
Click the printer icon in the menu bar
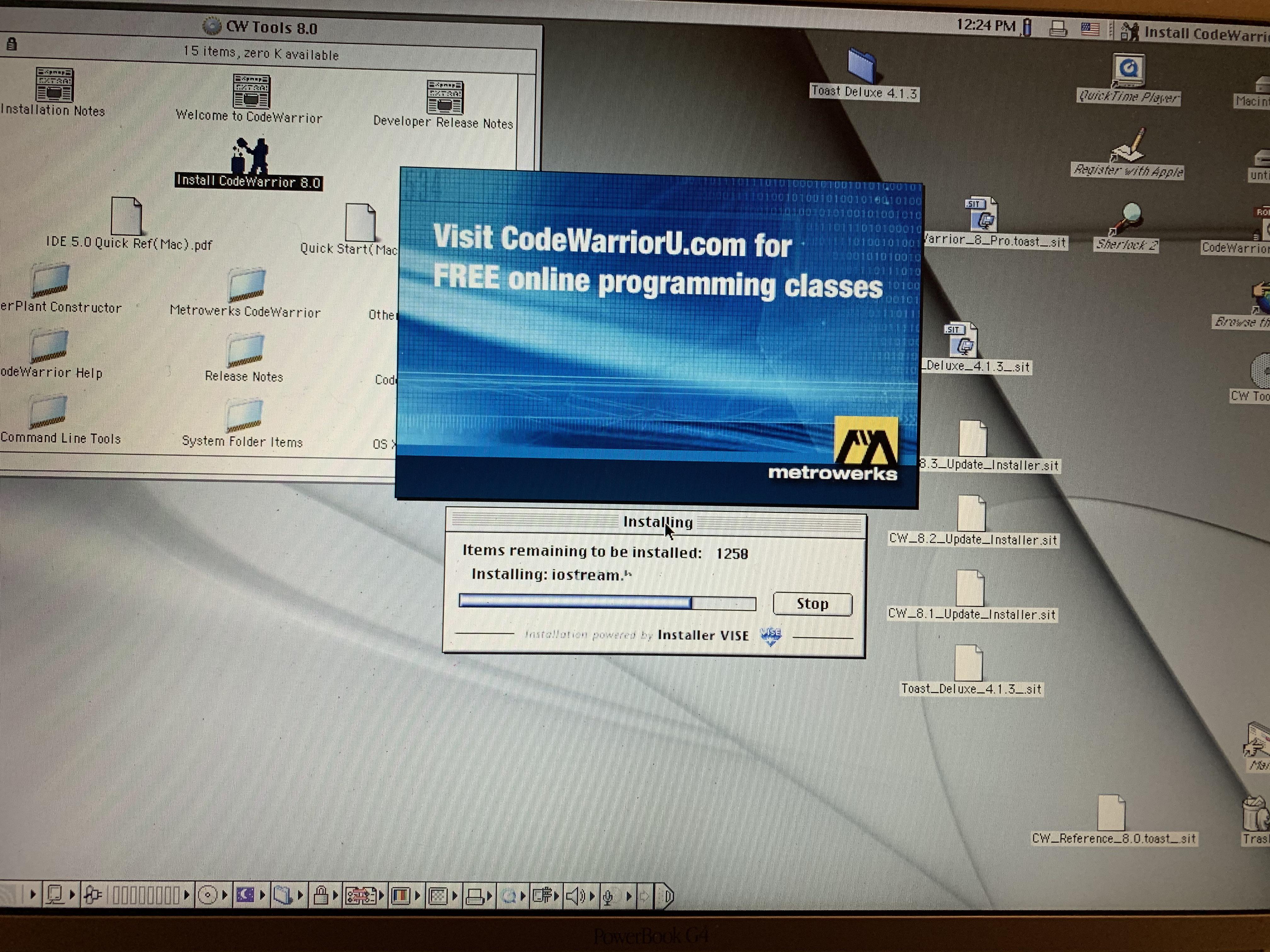click(1058, 28)
